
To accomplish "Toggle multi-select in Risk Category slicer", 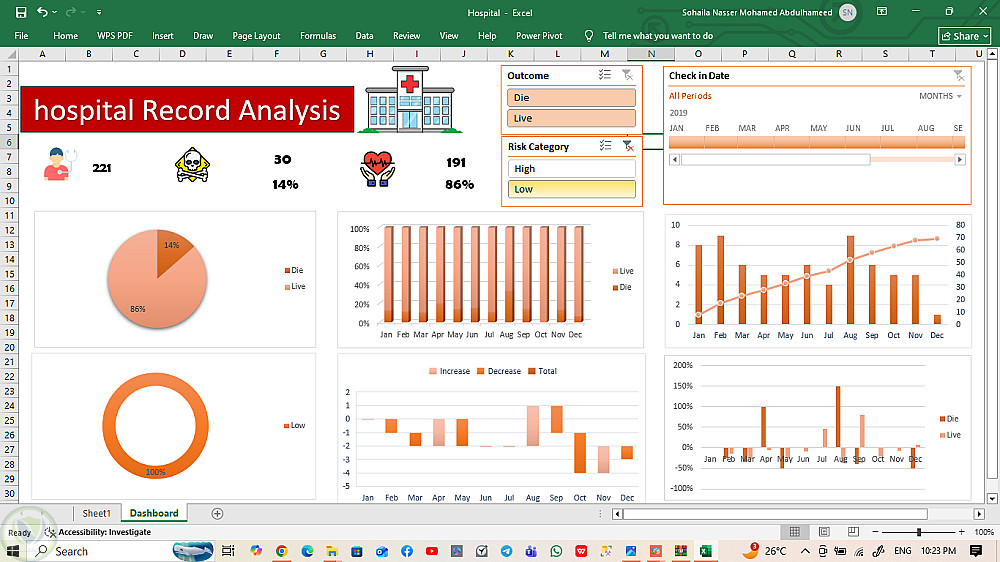I will [x=605, y=146].
